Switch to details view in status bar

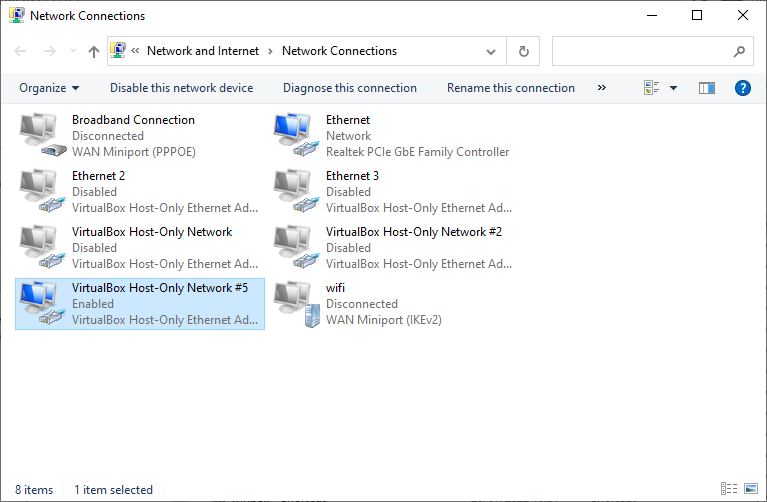[x=731, y=490]
